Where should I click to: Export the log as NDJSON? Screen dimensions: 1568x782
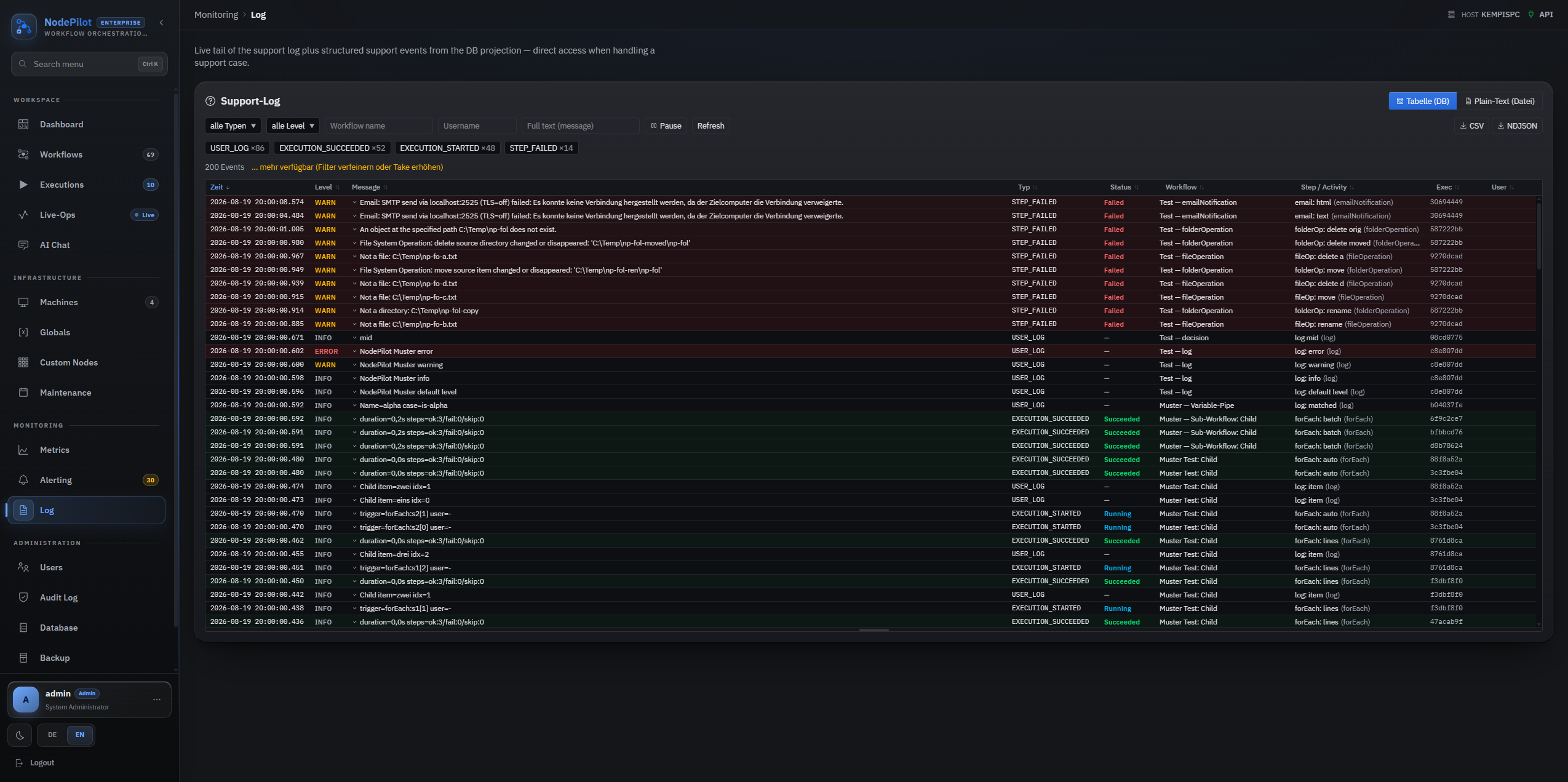tap(1517, 126)
